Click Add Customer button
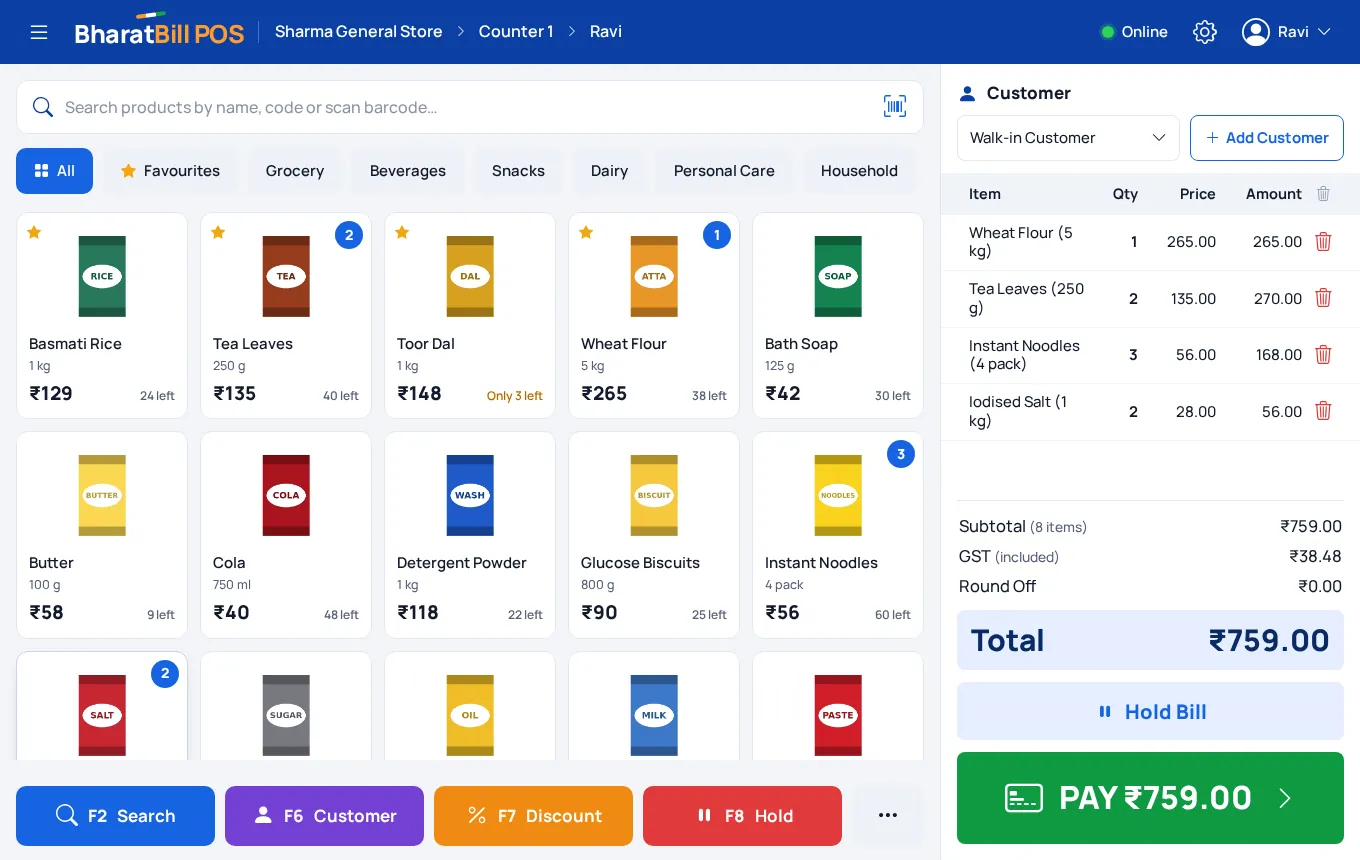This screenshot has width=1360, height=860. (1267, 138)
